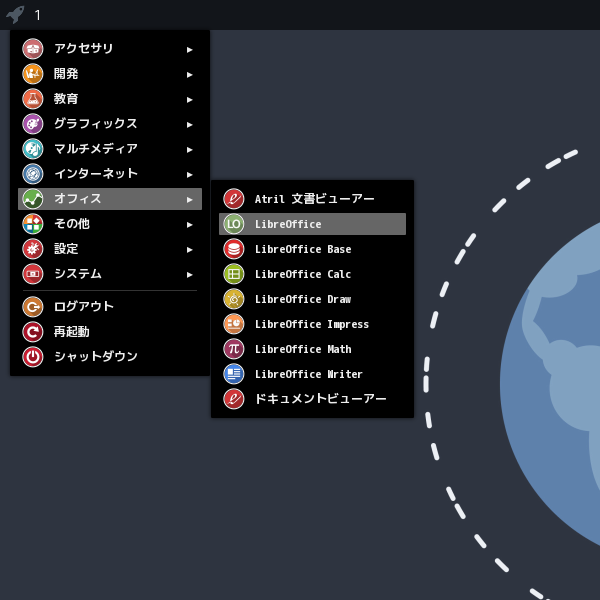The image size is (600, 600).
Task: Click the ログアウト icon
Action: tap(33, 307)
